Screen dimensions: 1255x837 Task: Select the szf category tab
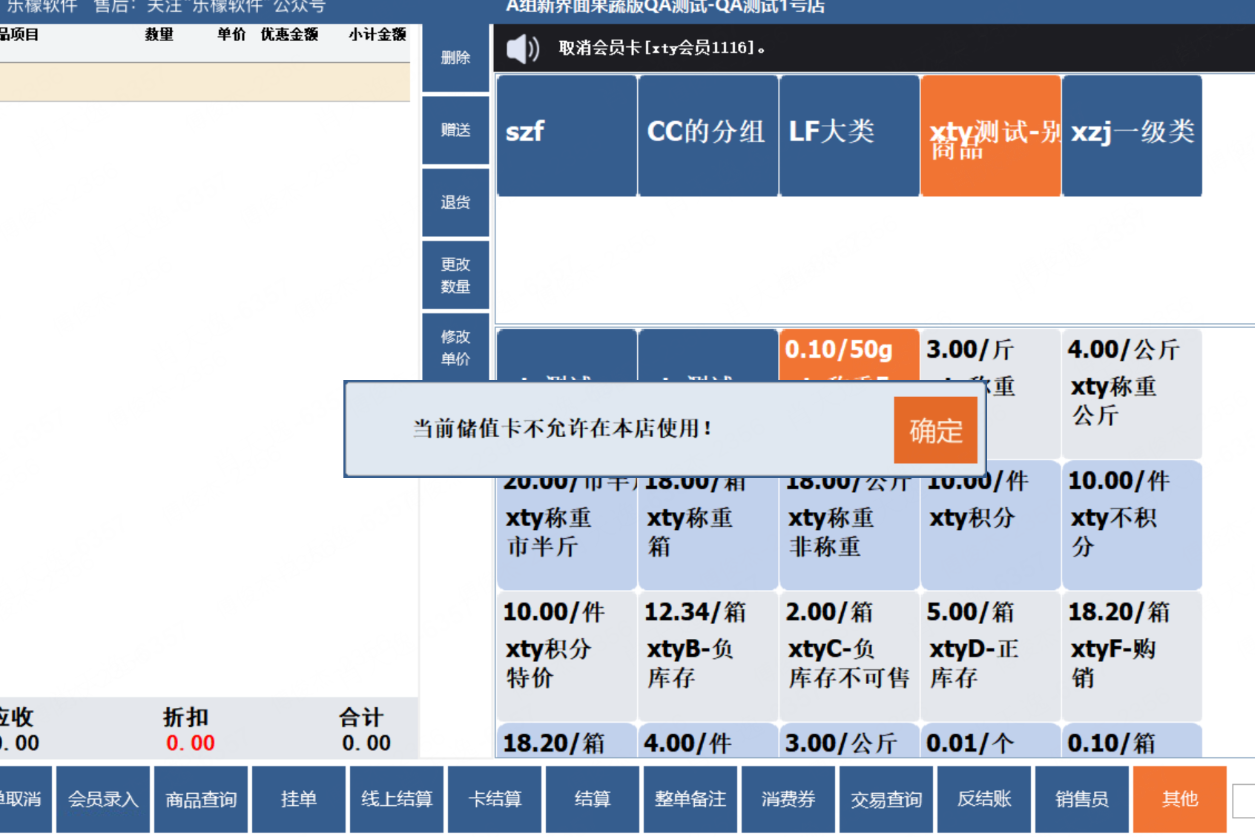(567, 135)
